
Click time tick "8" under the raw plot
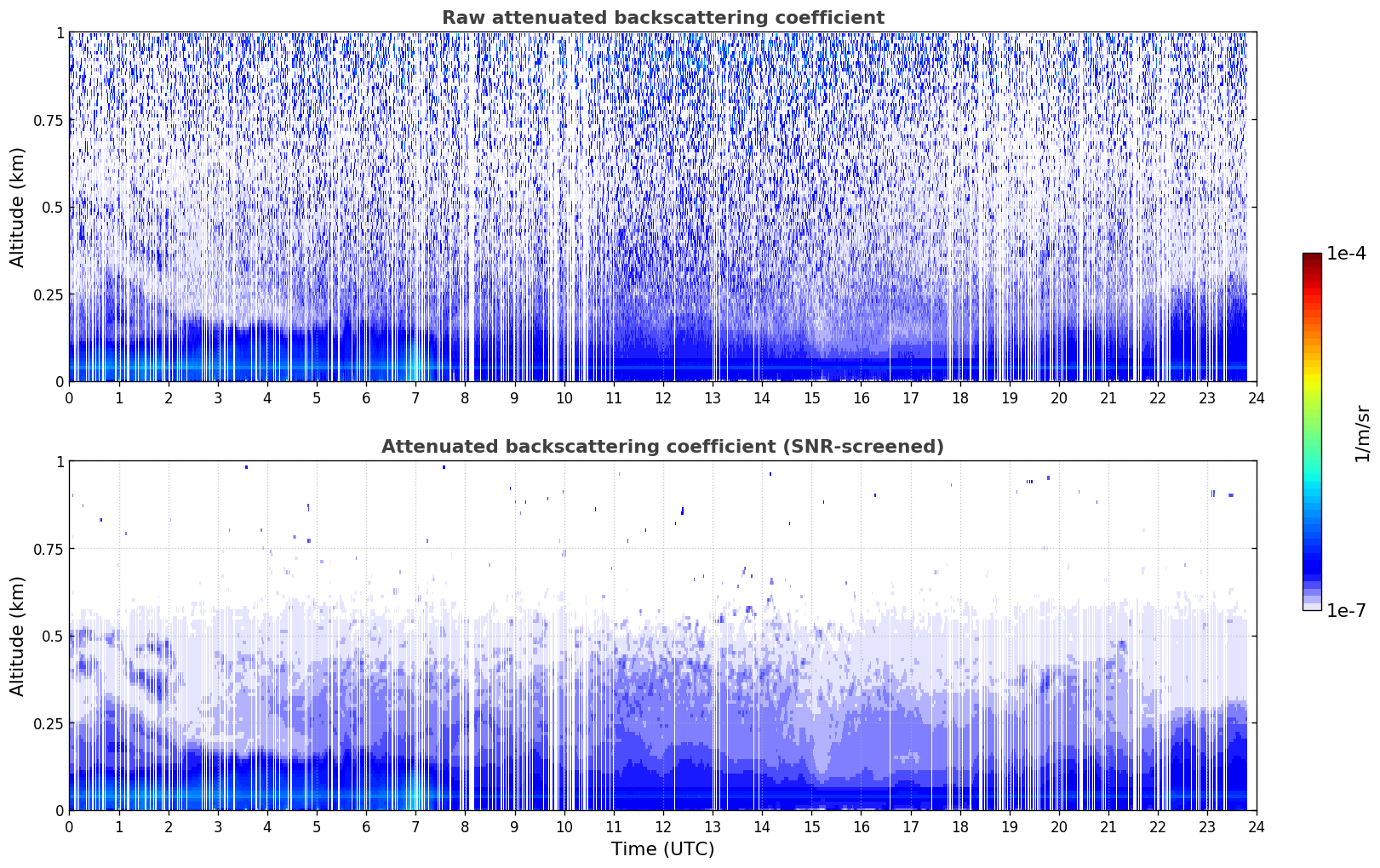465,397
